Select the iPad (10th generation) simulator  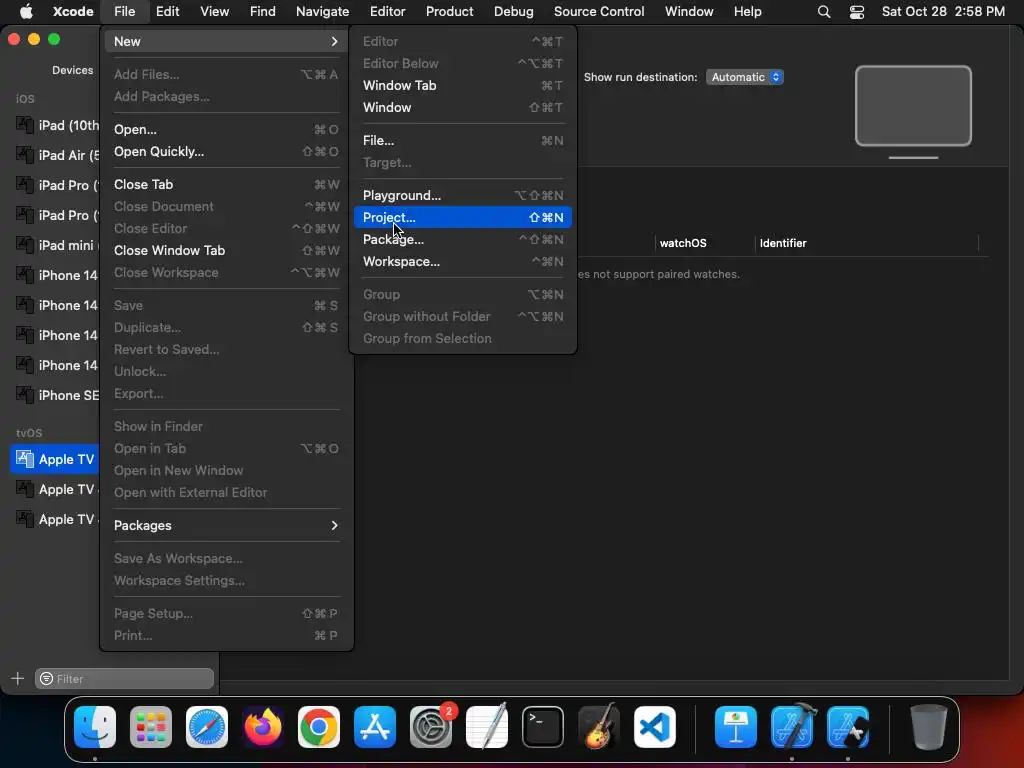[57, 125]
